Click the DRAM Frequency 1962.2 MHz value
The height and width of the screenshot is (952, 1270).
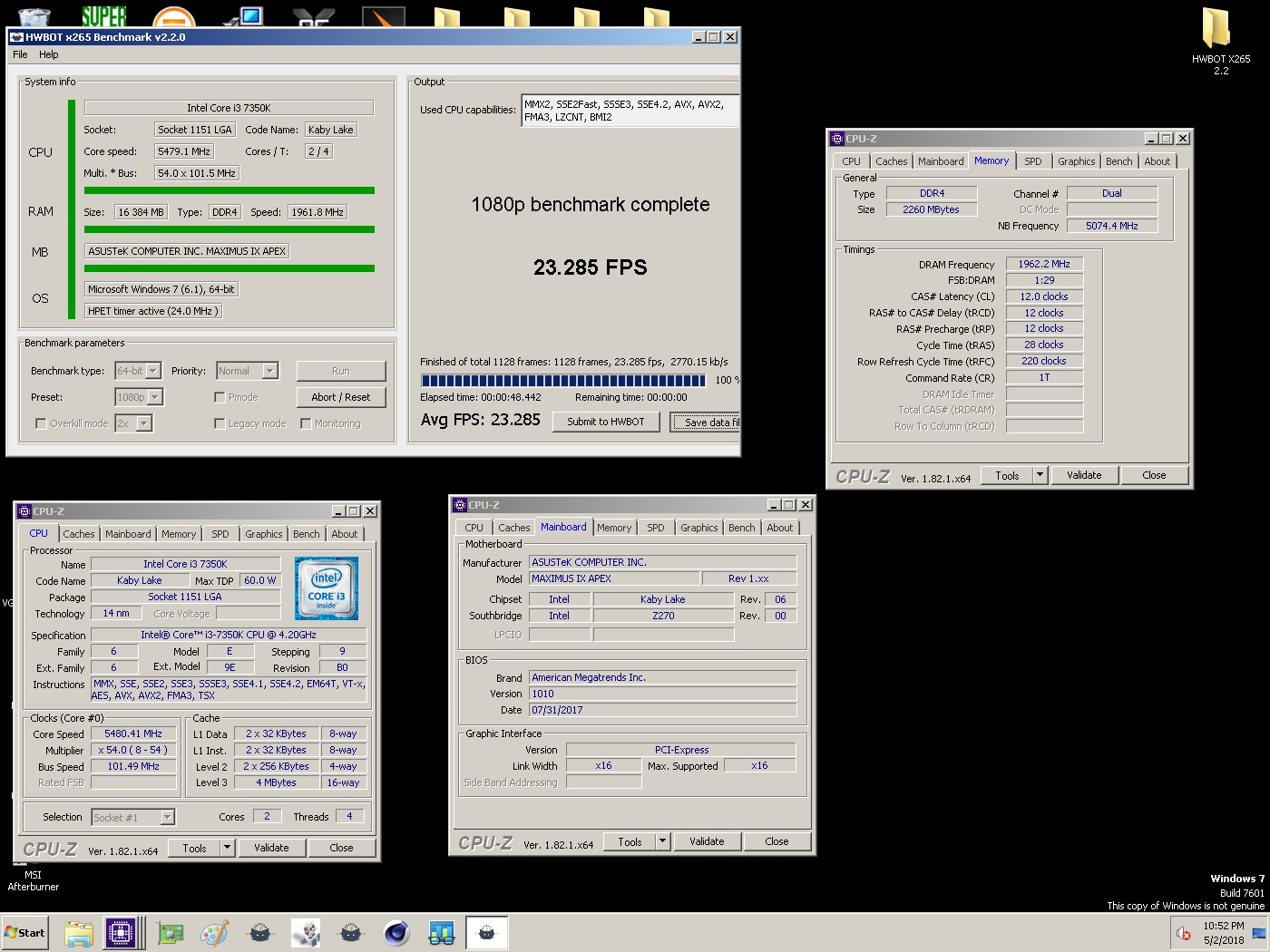1044,264
